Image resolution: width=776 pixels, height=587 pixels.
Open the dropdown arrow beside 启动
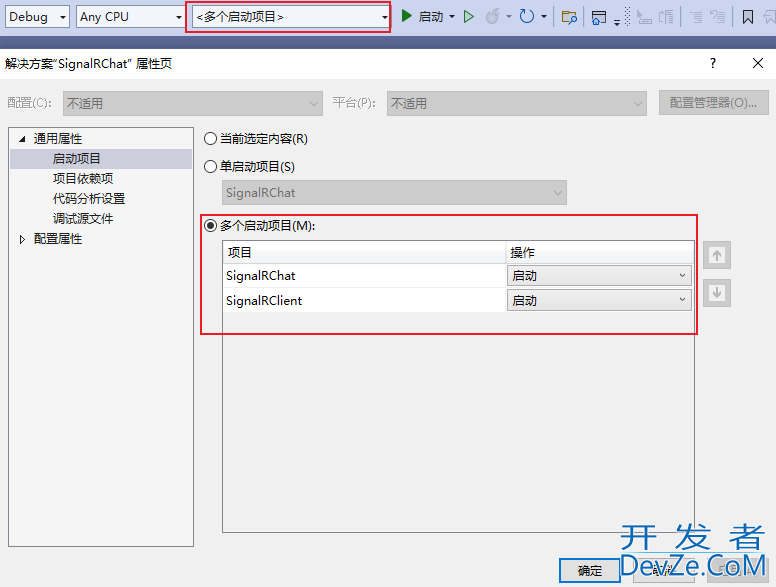[x=452, y=17]
